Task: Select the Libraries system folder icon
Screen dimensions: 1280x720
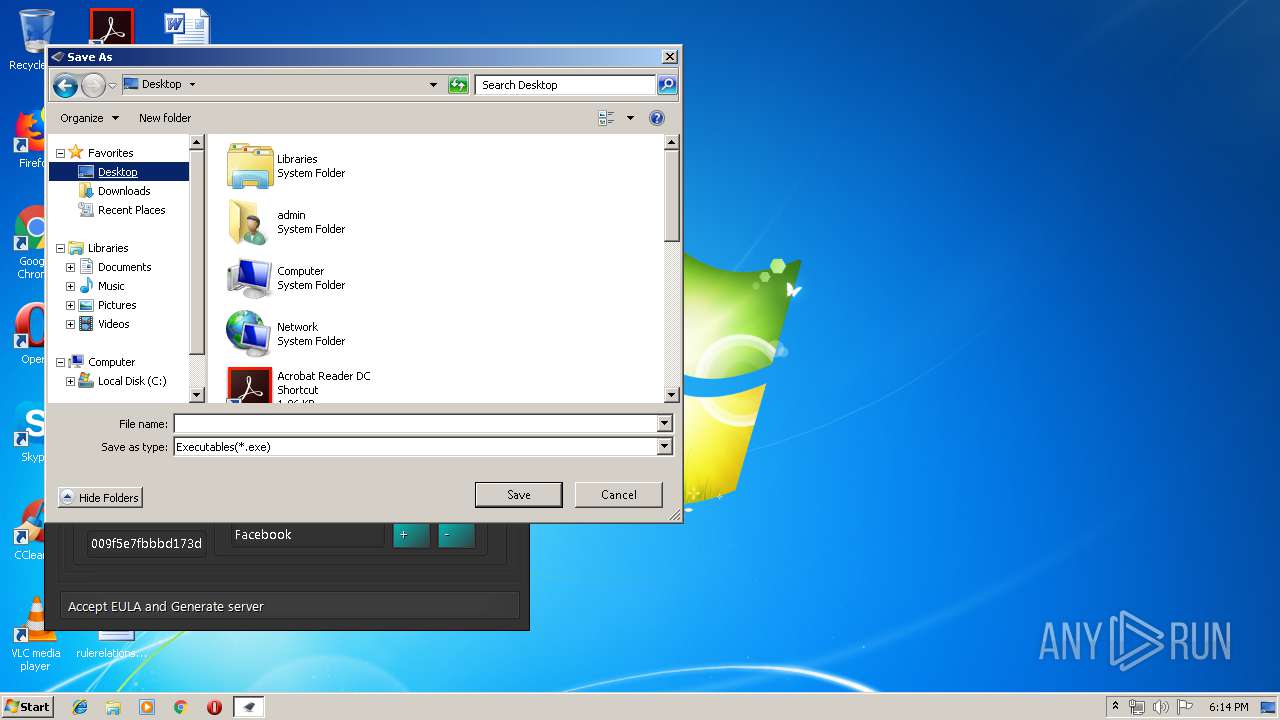Action: click(250, 166)
